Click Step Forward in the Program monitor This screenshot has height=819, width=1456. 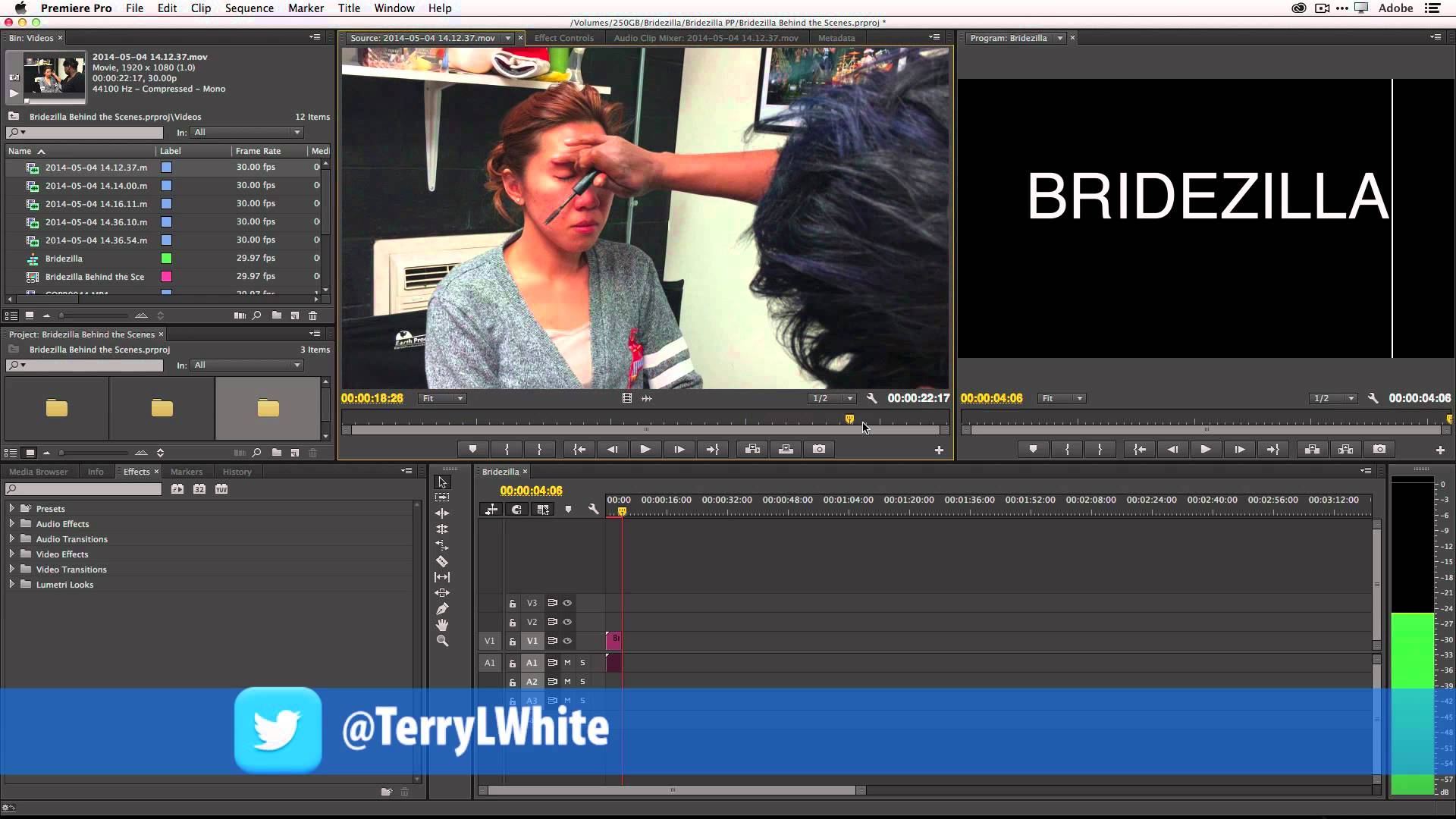coord(1240,449)
